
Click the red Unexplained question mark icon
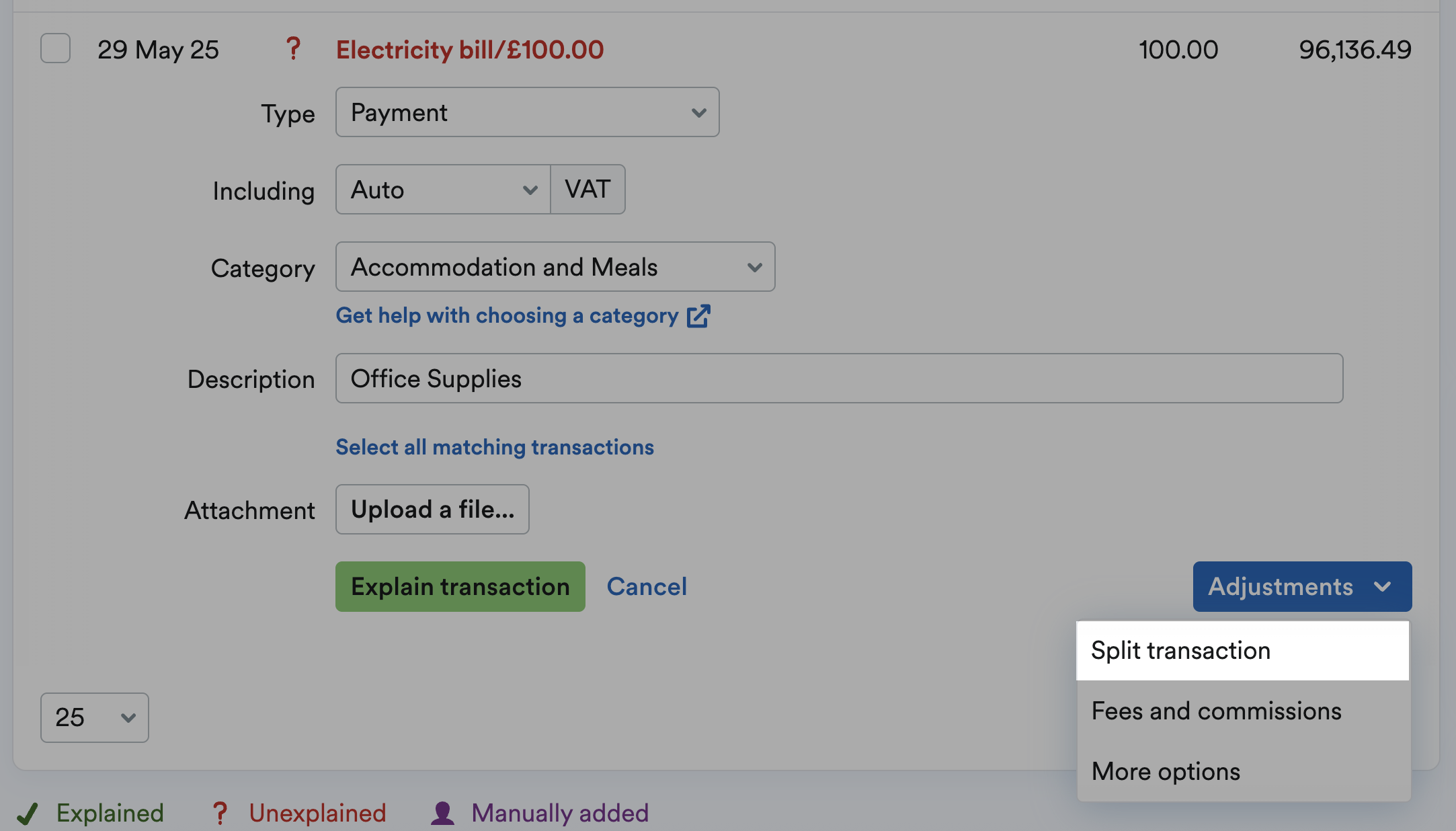(219, 812)
